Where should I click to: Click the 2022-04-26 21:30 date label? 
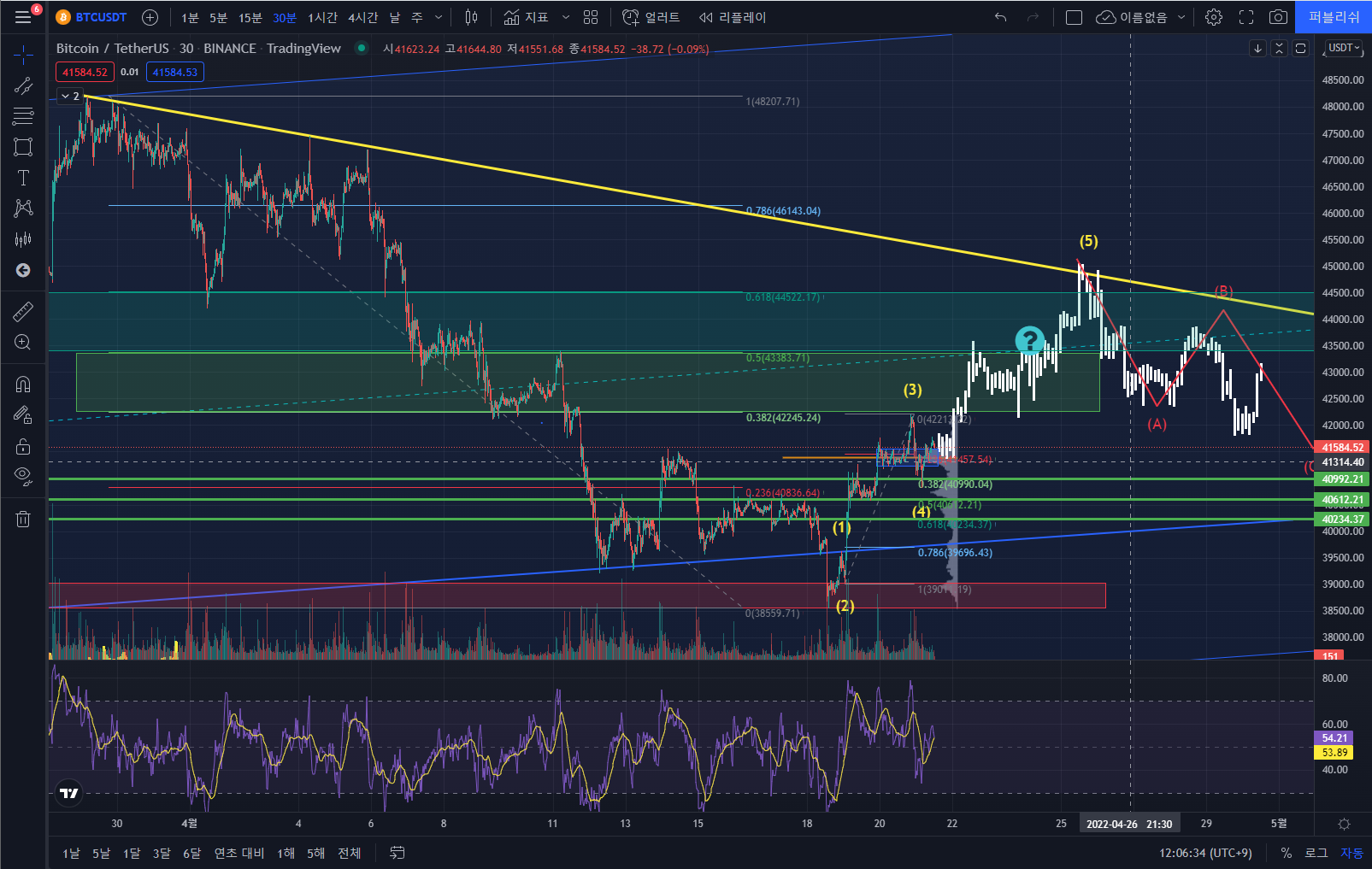(x=1129, y=824)
